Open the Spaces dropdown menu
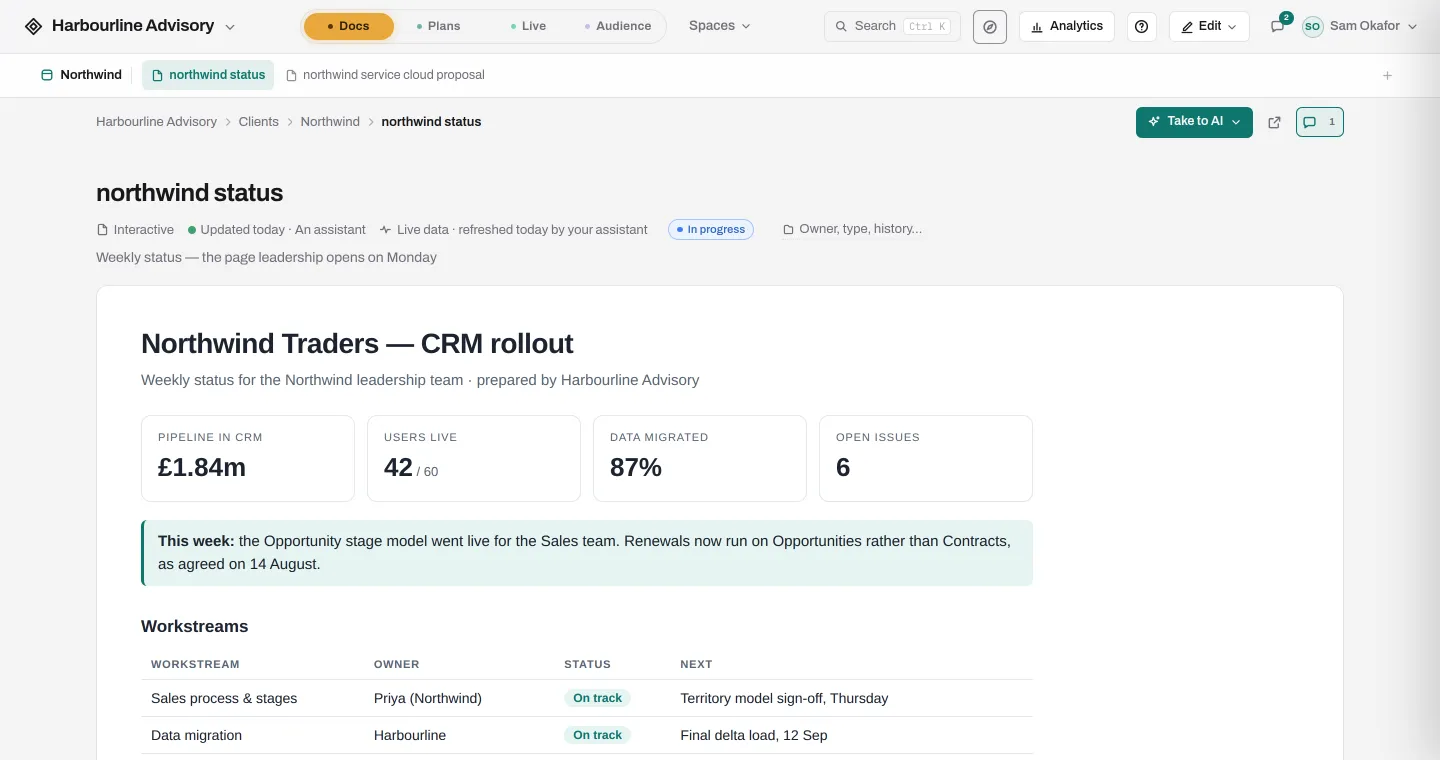This screenshot has height=760, width=1440. (x=719, y=26)
